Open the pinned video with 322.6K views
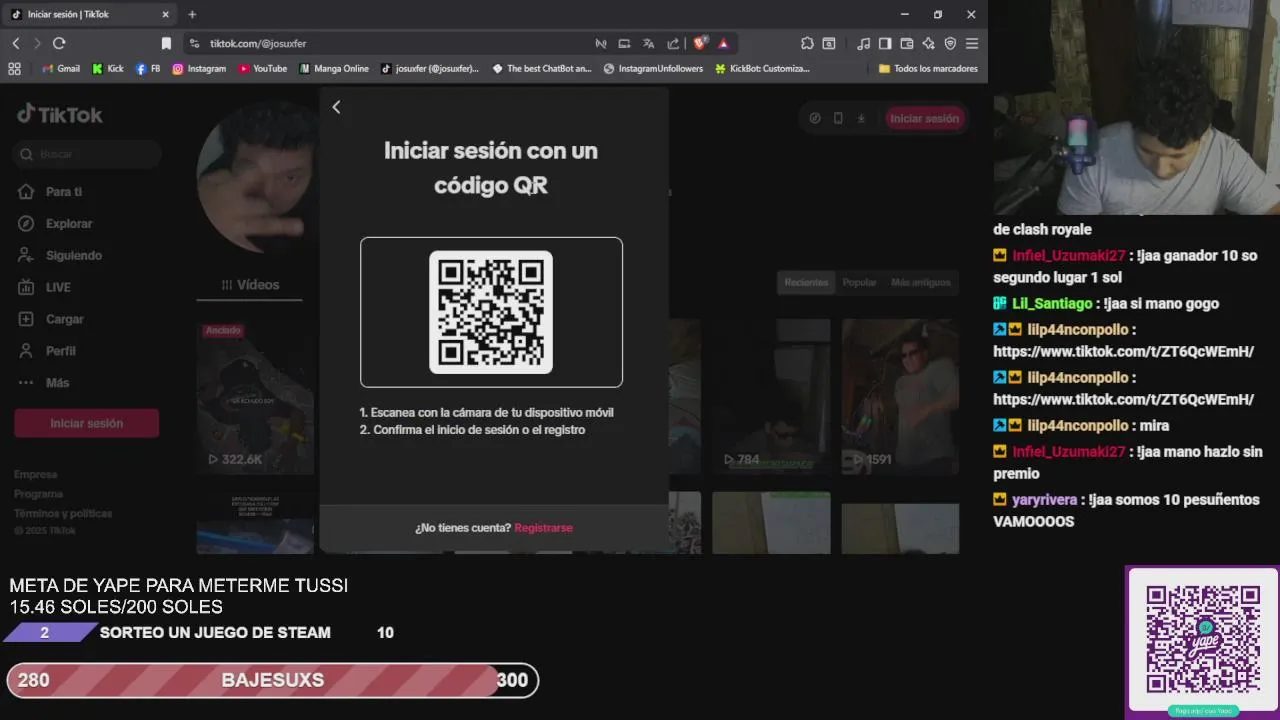Viewport: 1280px width, 720px height. pyautogui.click(x=255, y=396)
